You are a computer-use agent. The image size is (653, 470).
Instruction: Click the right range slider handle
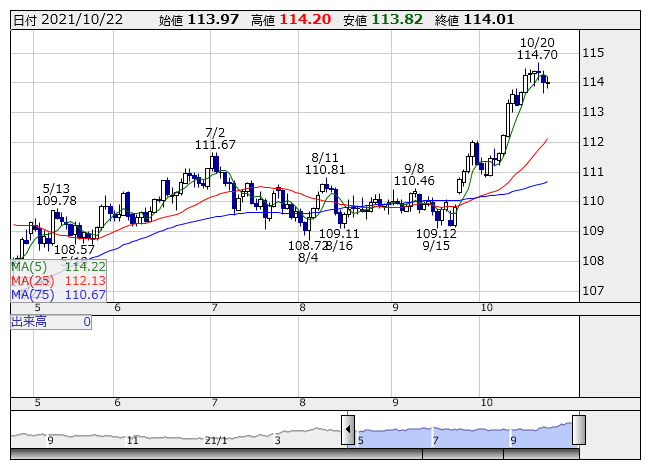point(579,430)
